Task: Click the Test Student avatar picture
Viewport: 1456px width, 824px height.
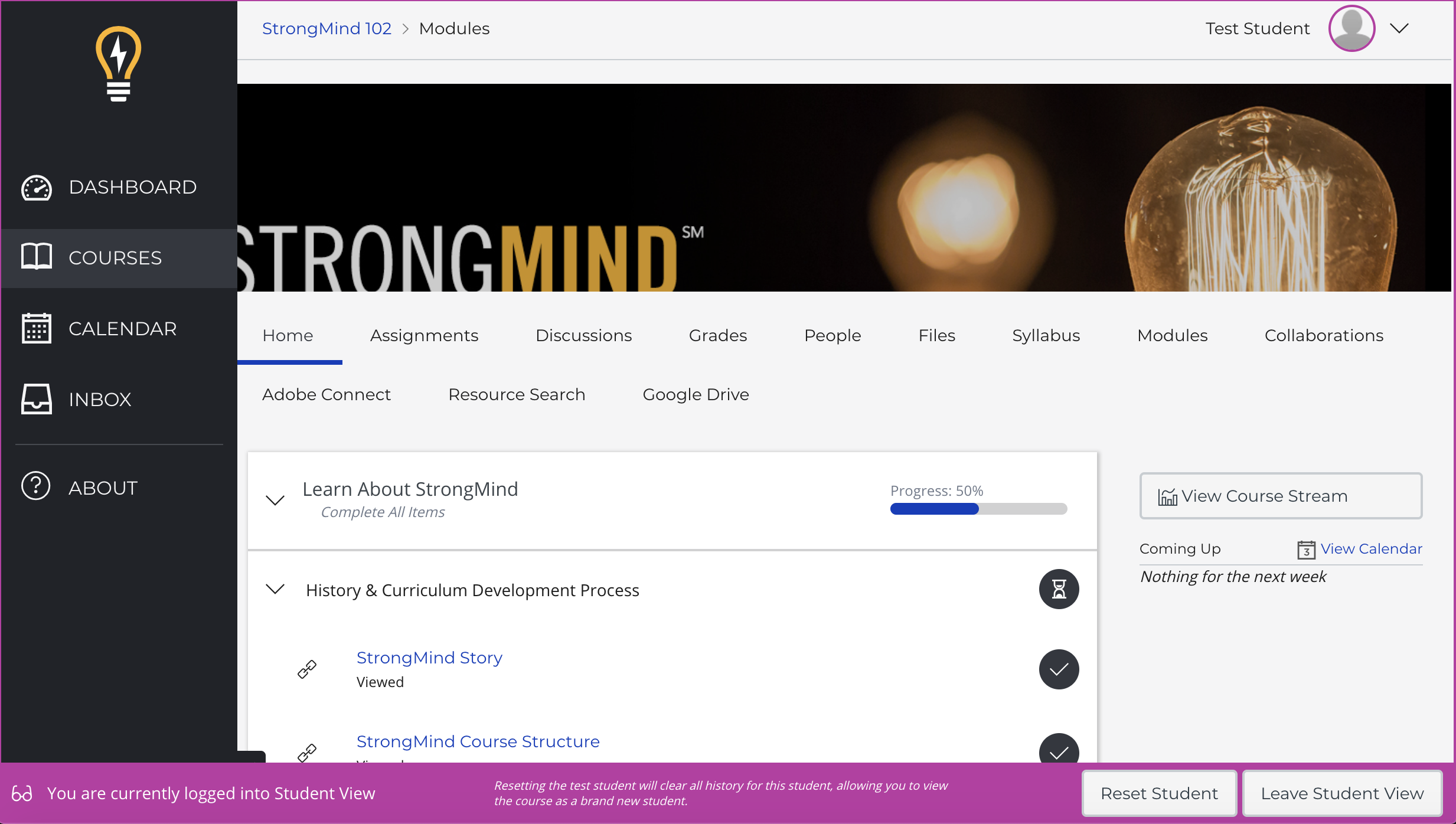Action: [1351, 28]
